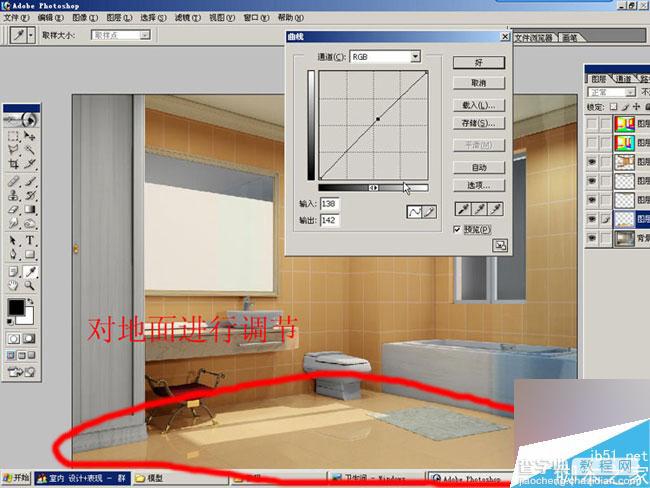The height and width of the screenshot is (488, 650).
Task: Select the Gradient tool
Action: [x=29, y=209]
